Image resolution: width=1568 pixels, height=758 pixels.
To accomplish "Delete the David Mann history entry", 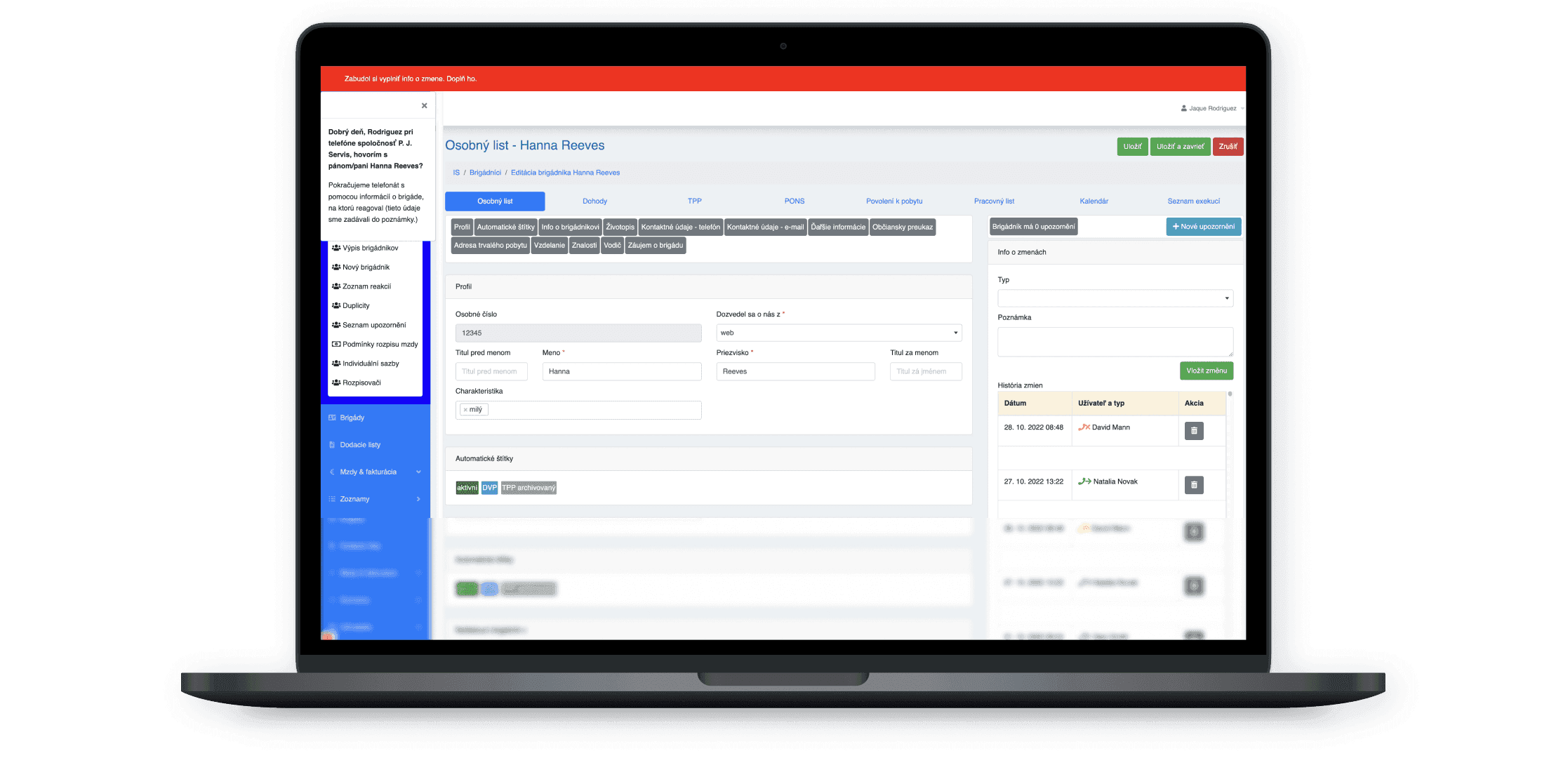I will tap(1194, 431).
